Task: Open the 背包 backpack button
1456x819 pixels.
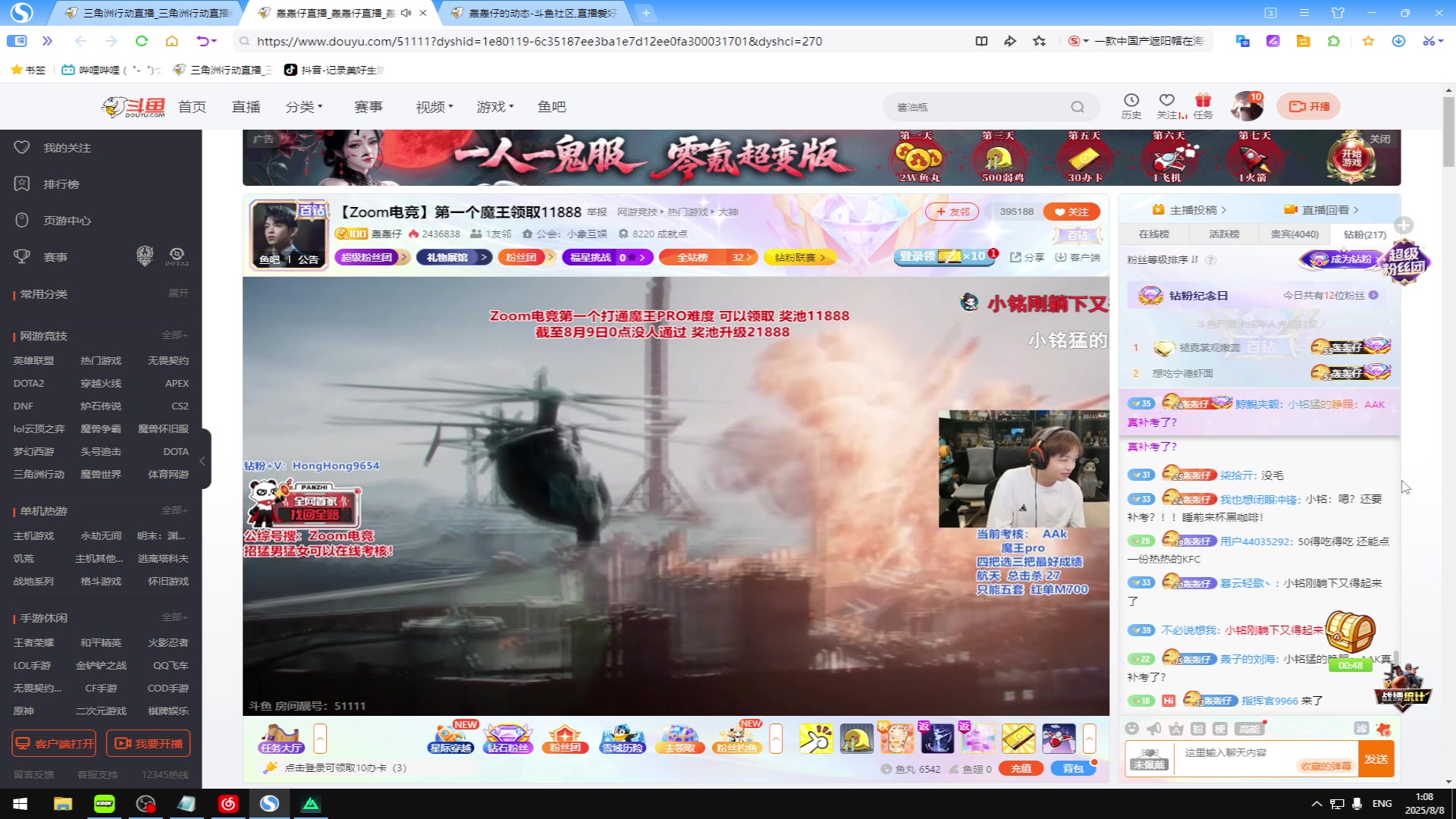Action: [x=1073, y=768]
